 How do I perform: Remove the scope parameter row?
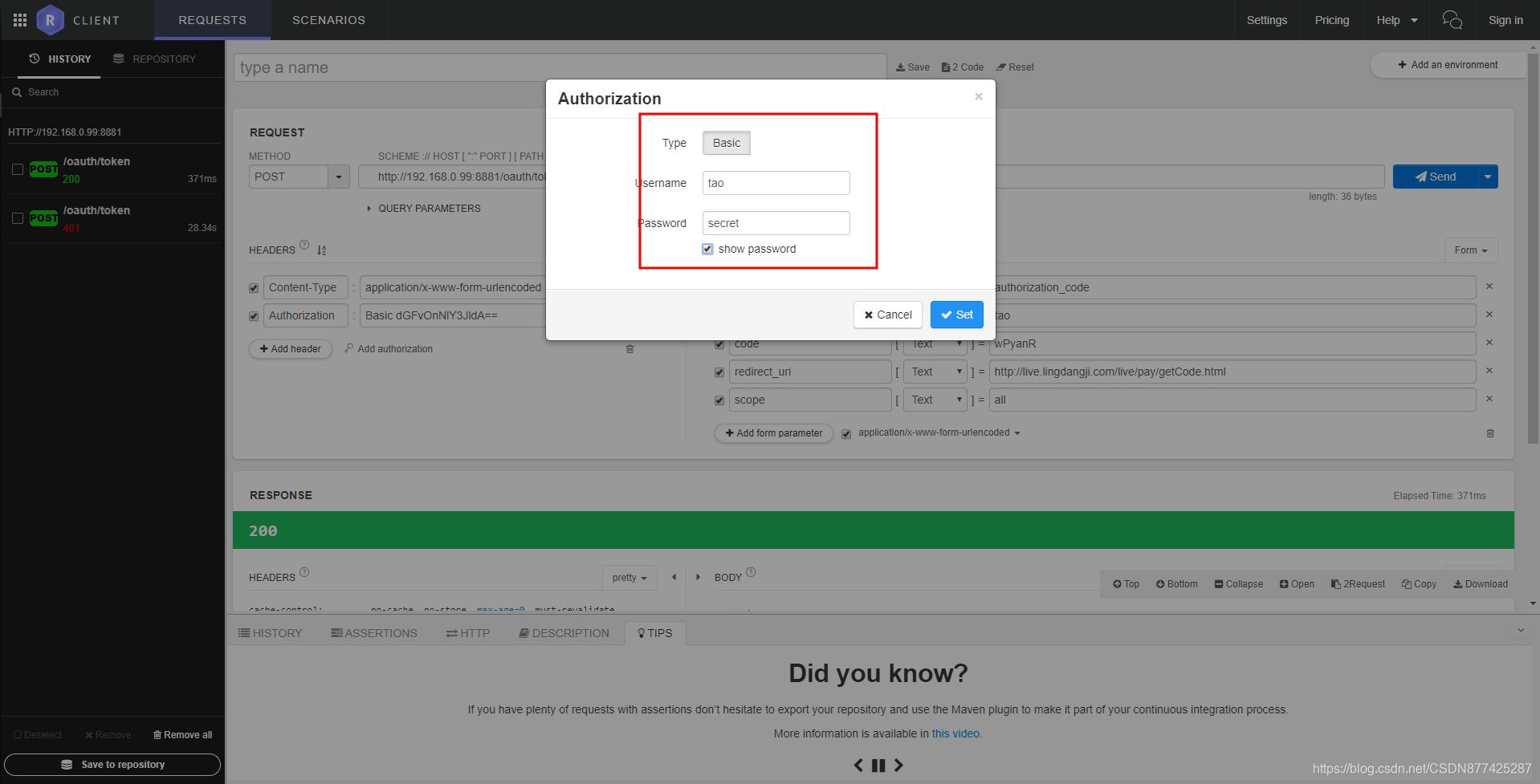pos(1489,399)
